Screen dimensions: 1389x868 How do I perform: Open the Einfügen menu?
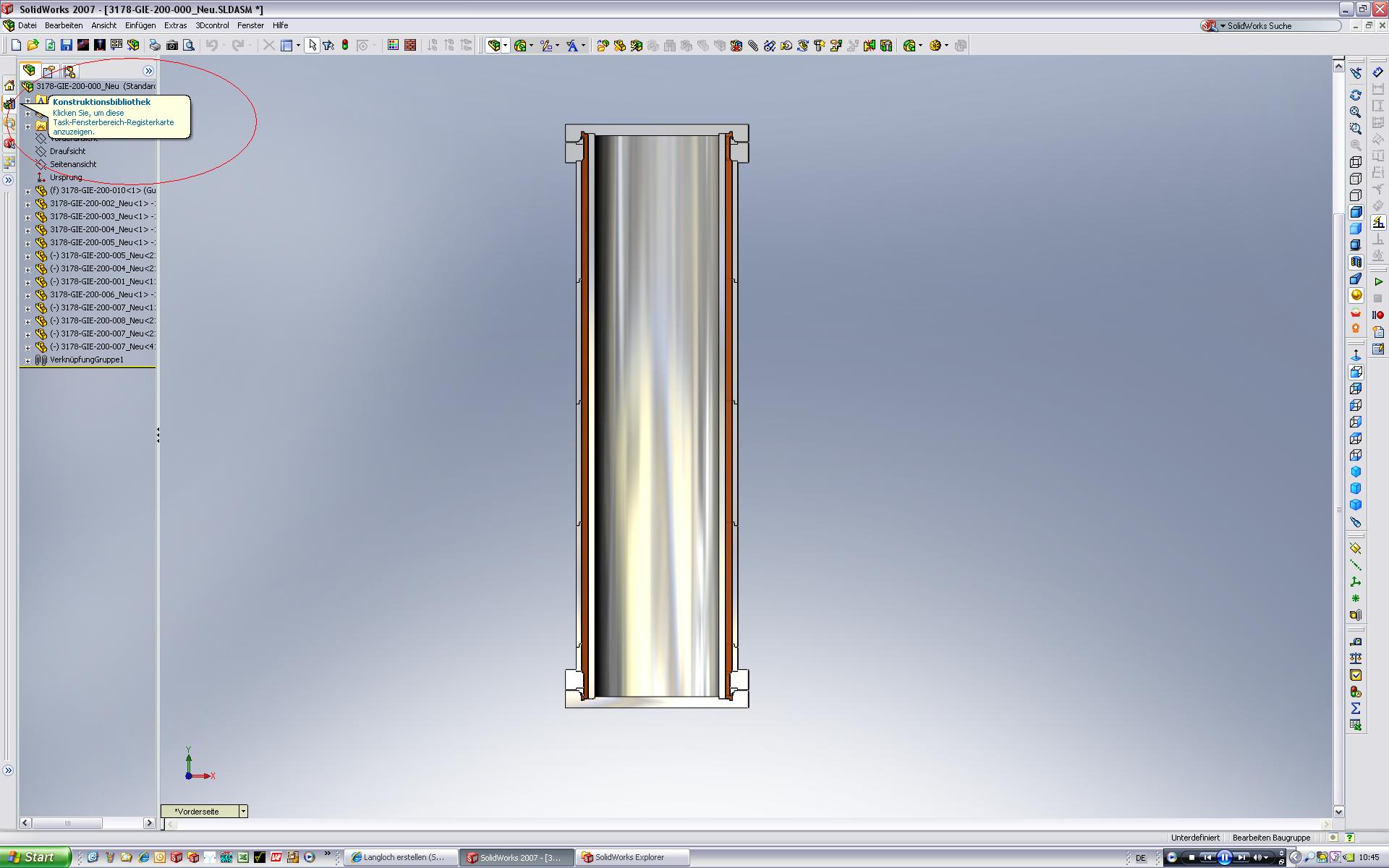pos(140,25)
